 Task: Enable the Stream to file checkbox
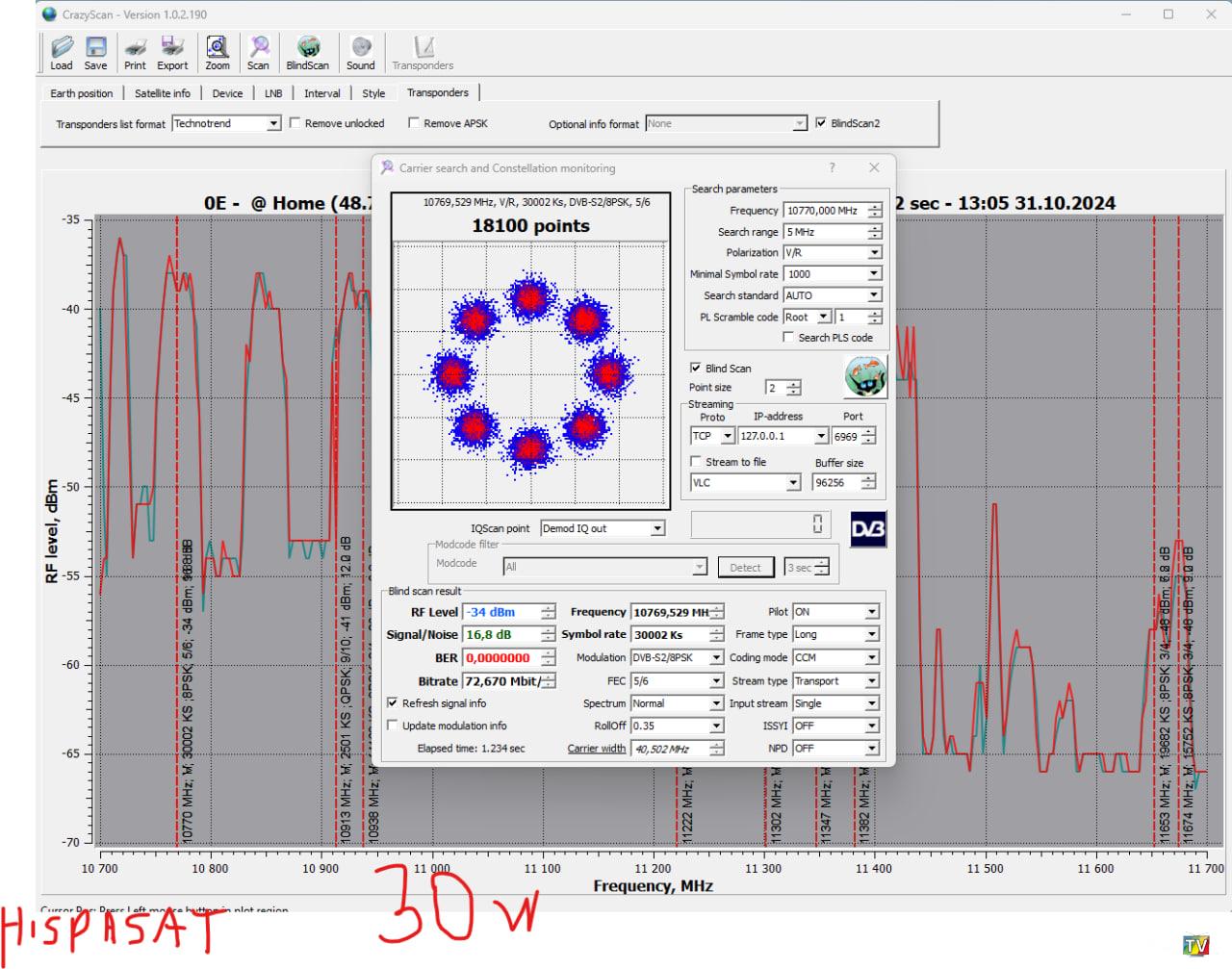(696, 462)
